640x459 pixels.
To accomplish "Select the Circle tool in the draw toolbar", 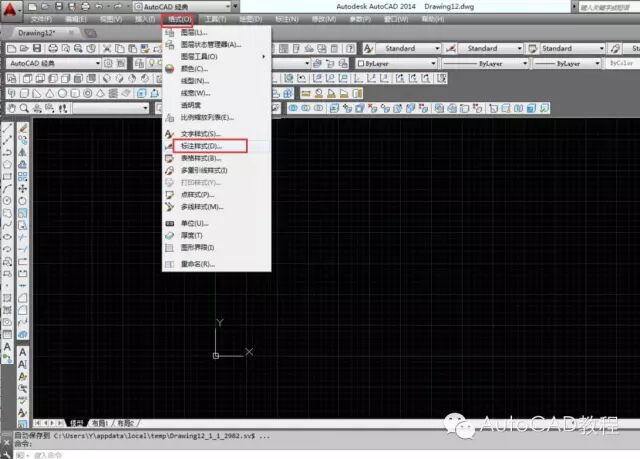I will coord(7,201).
